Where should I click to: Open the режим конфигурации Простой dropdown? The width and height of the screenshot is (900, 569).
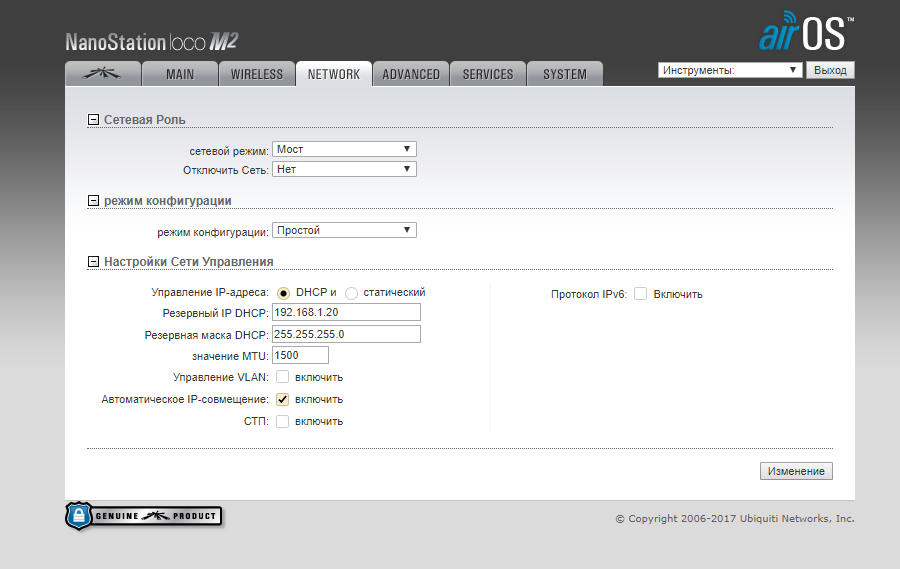pos(344,230)
